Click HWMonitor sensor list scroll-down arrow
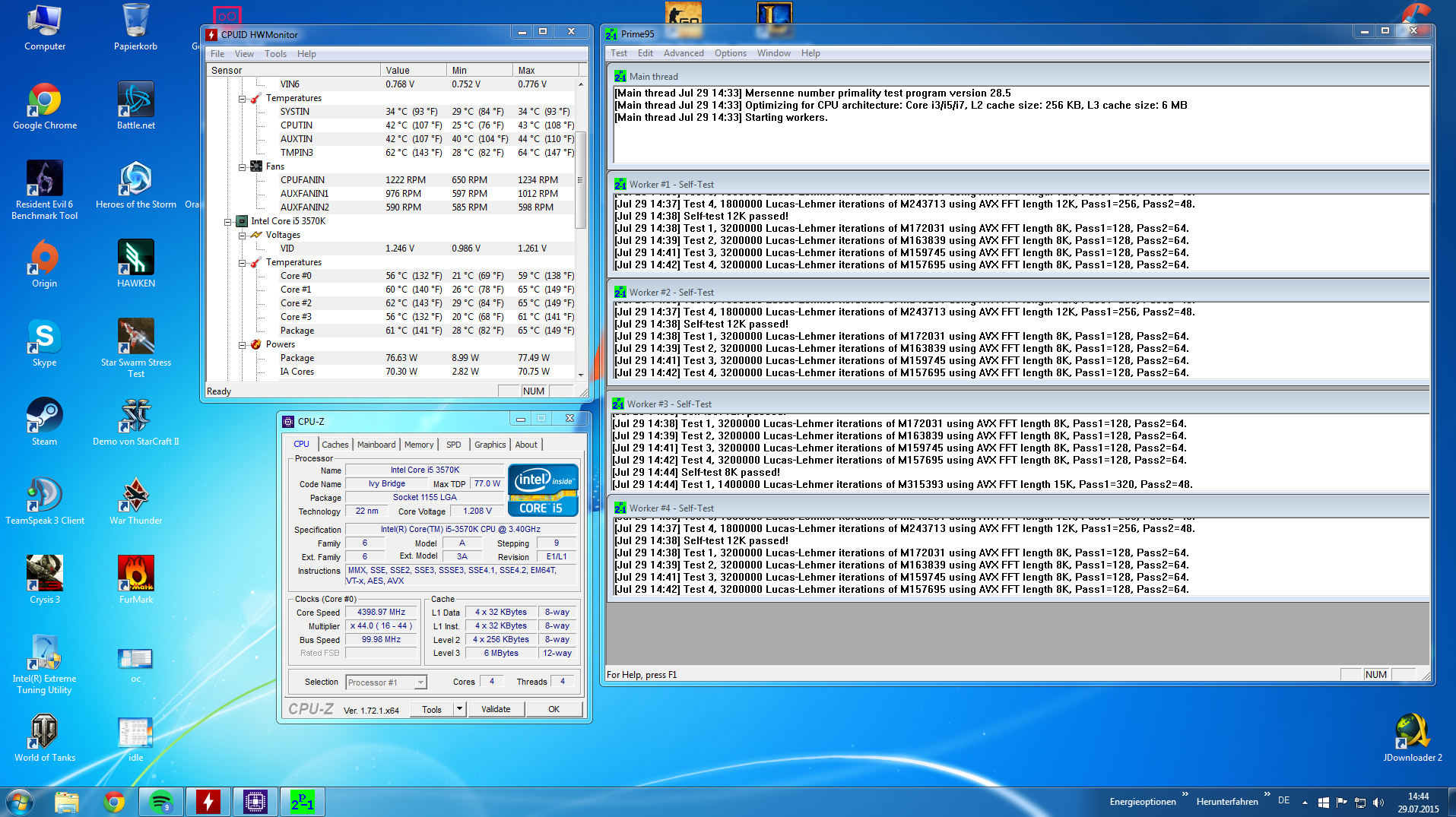 (x=581, y=375)
